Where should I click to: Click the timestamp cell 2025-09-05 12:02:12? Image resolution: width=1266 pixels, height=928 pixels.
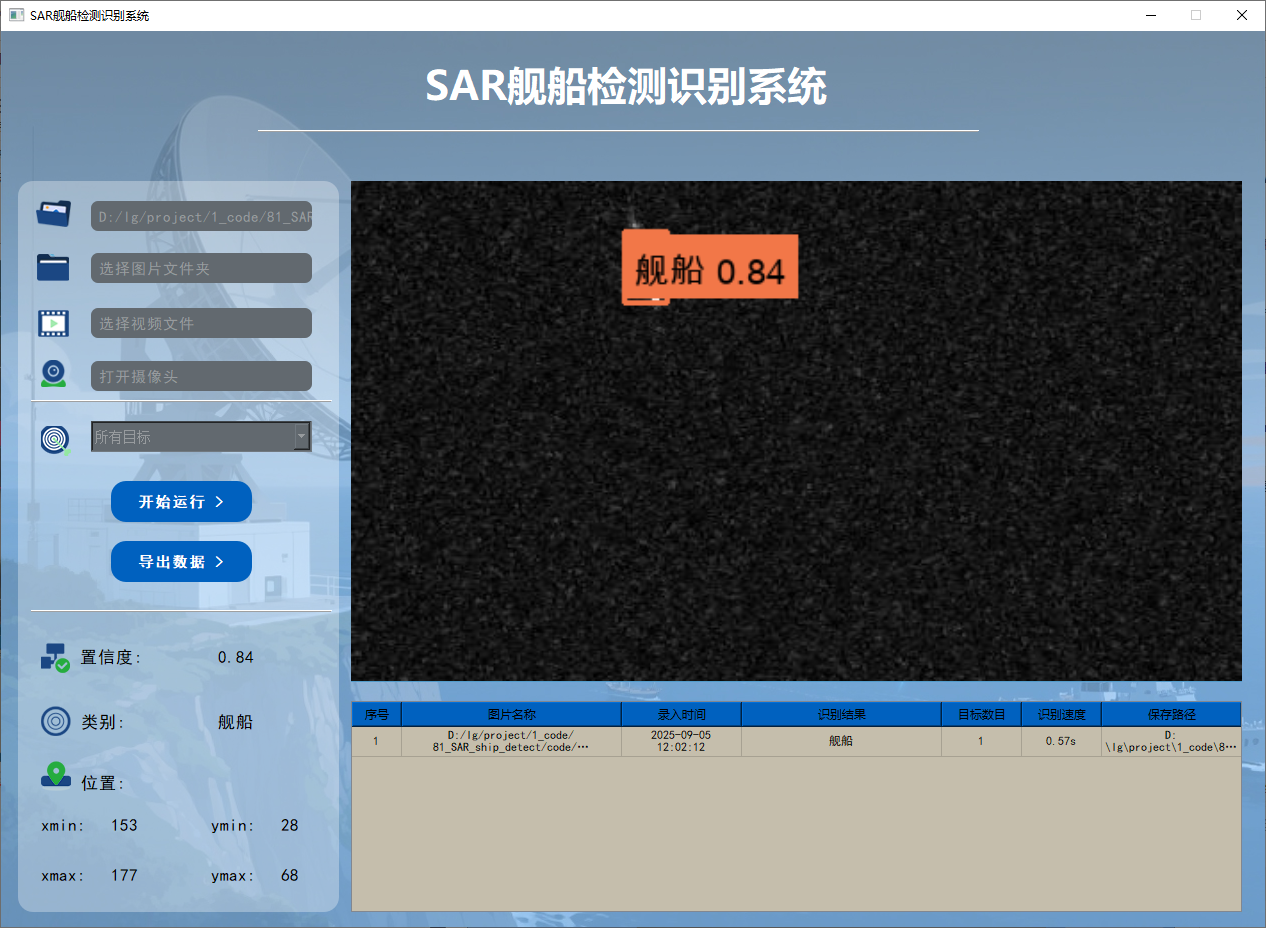682,741
